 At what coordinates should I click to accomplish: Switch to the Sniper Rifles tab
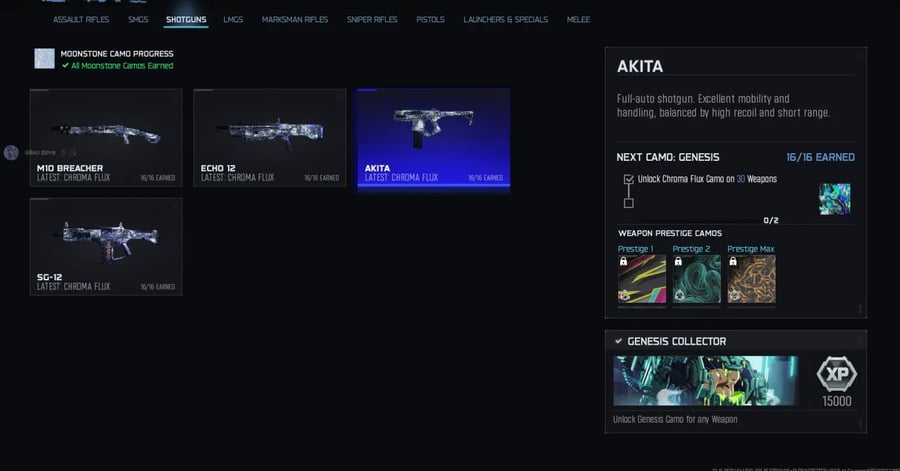pyautogui.click(x=372, y=20)
